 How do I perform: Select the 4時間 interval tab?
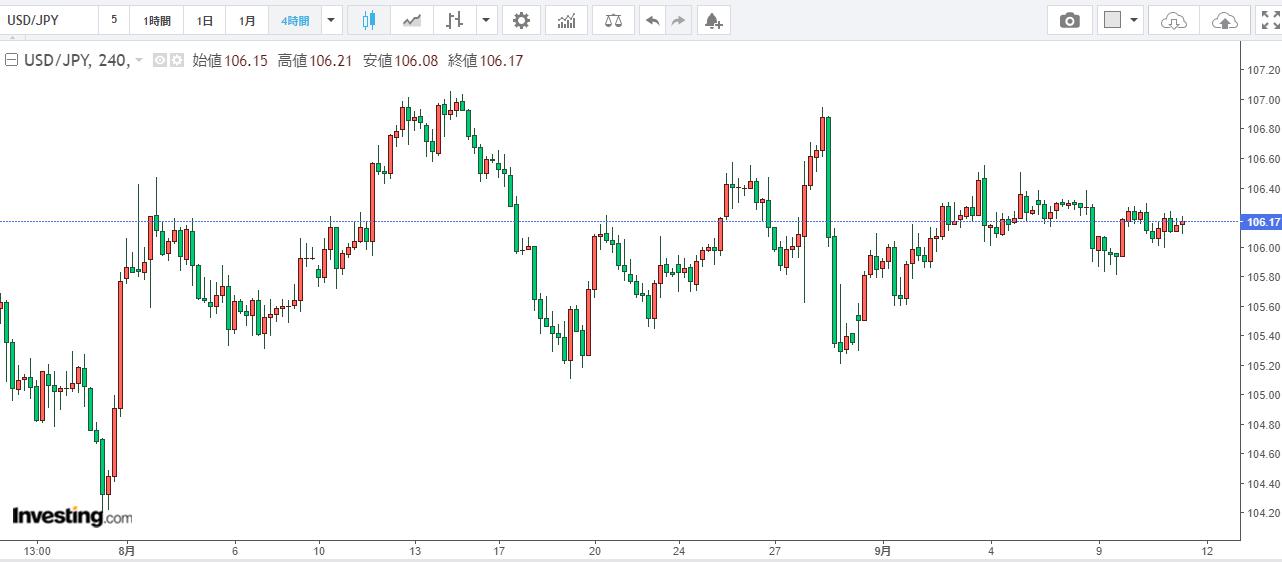click(x=295, y=20)
